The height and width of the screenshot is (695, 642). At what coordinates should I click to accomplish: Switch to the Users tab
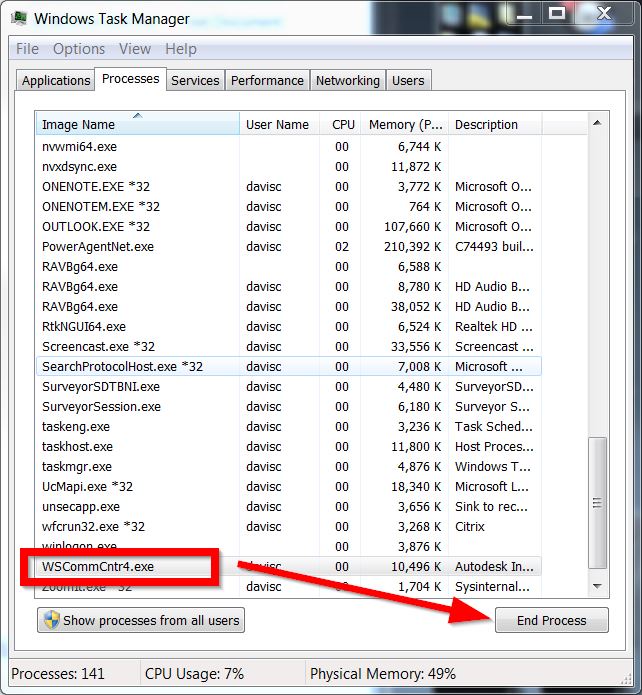(408, 81)
